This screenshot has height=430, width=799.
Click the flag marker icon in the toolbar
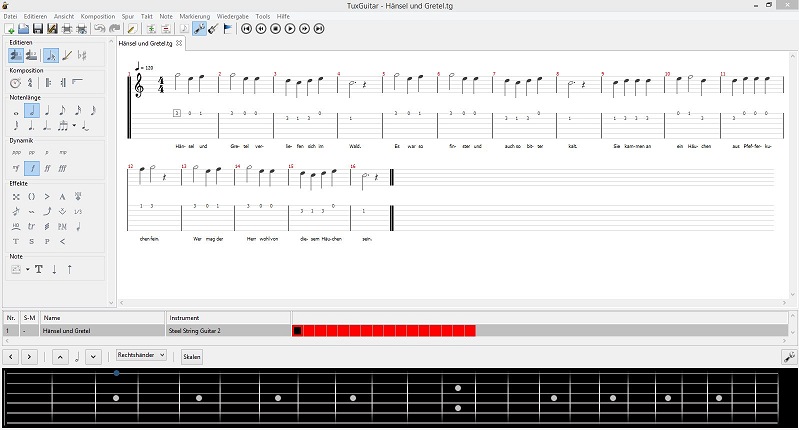pos(228,29)
